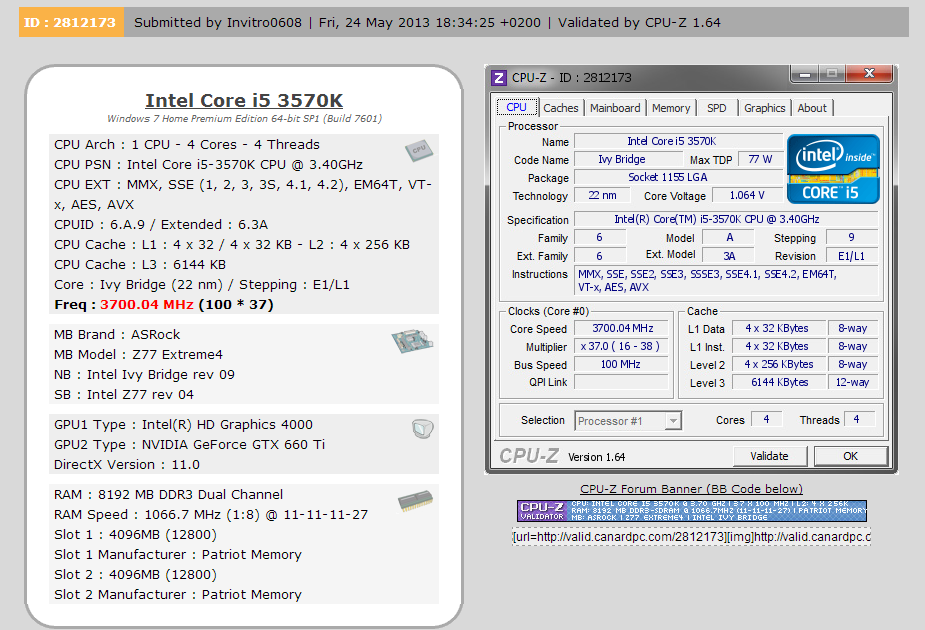The height and width of the screenshot is (630, 925).
Task: Click the Package value Socket 1155 LGA
Action: point(678,177)
